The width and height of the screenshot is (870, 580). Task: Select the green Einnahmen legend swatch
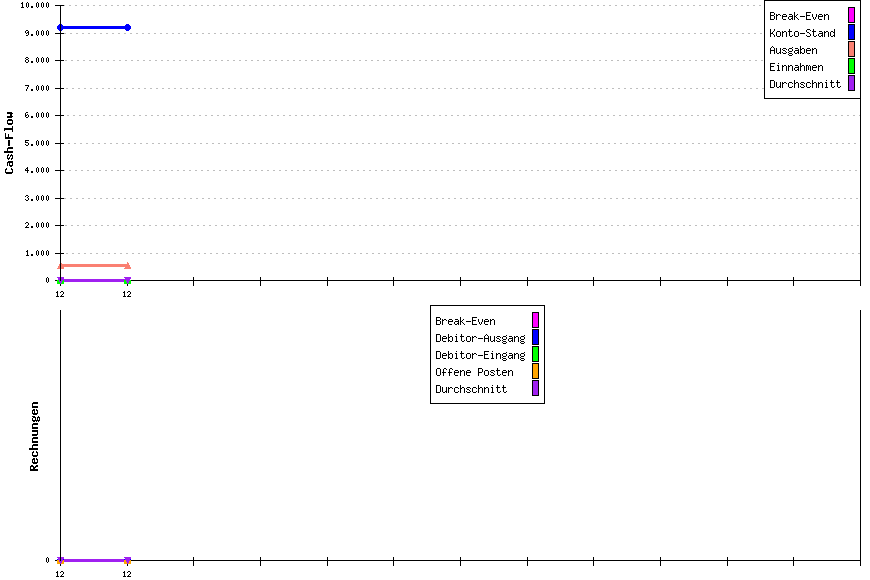pyautogui.click(x=851, y=67)
